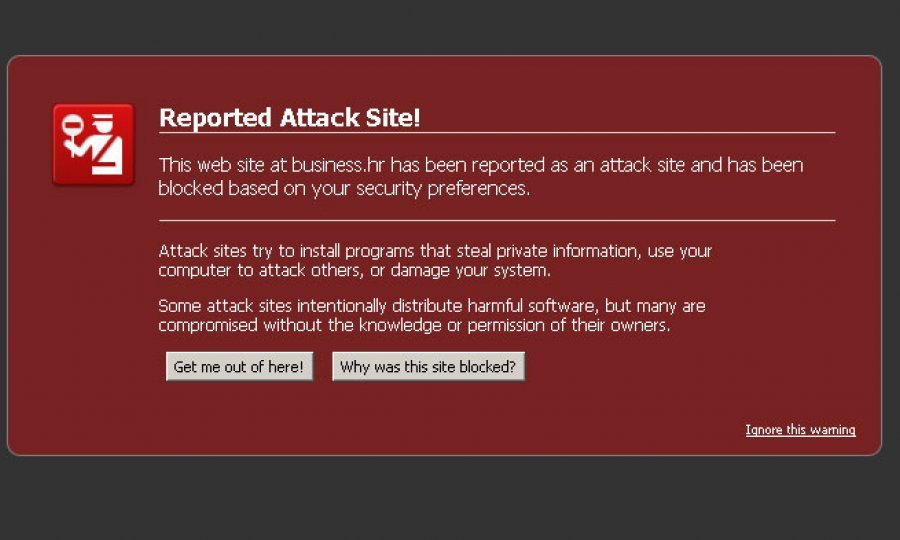Click the horizontal line under the title
The height and width of the screenshot is (540, 900).
[x=497, y=133]
